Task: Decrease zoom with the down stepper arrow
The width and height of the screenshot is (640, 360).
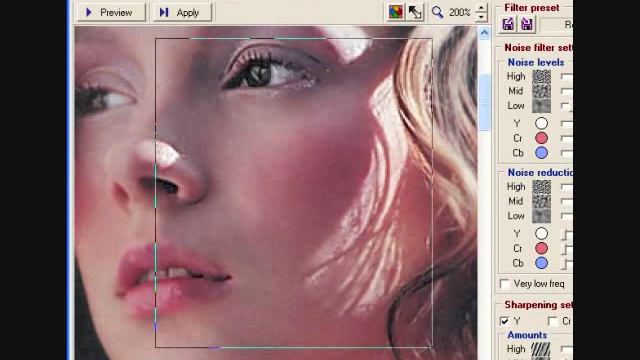Action: click(481, 17)
